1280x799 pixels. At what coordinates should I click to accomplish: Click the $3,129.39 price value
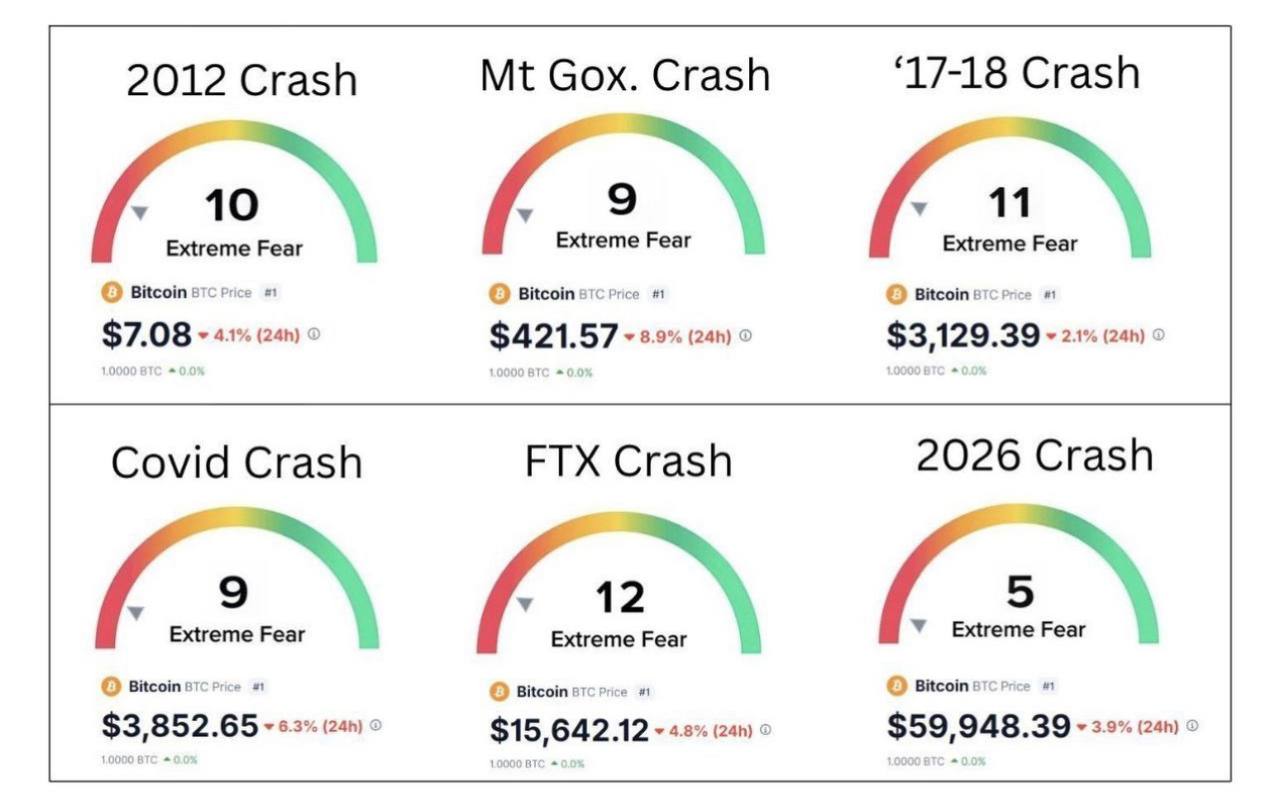[x=962, y=336]
